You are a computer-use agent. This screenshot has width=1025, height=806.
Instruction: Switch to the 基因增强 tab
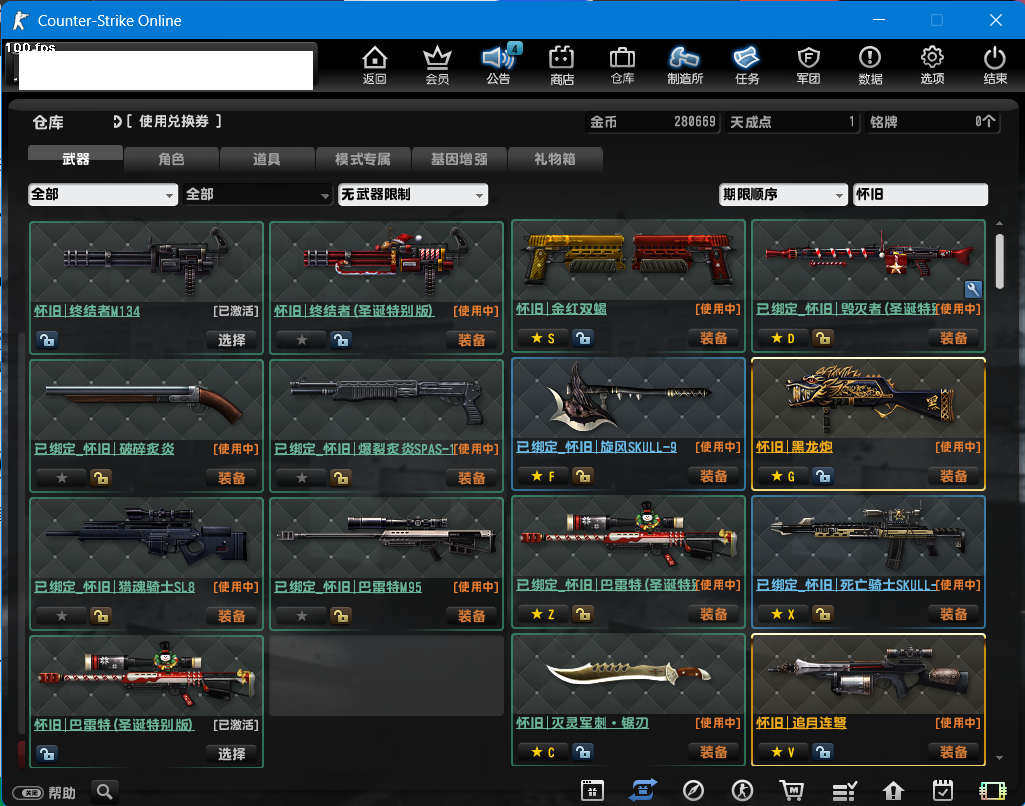point(459,159)
